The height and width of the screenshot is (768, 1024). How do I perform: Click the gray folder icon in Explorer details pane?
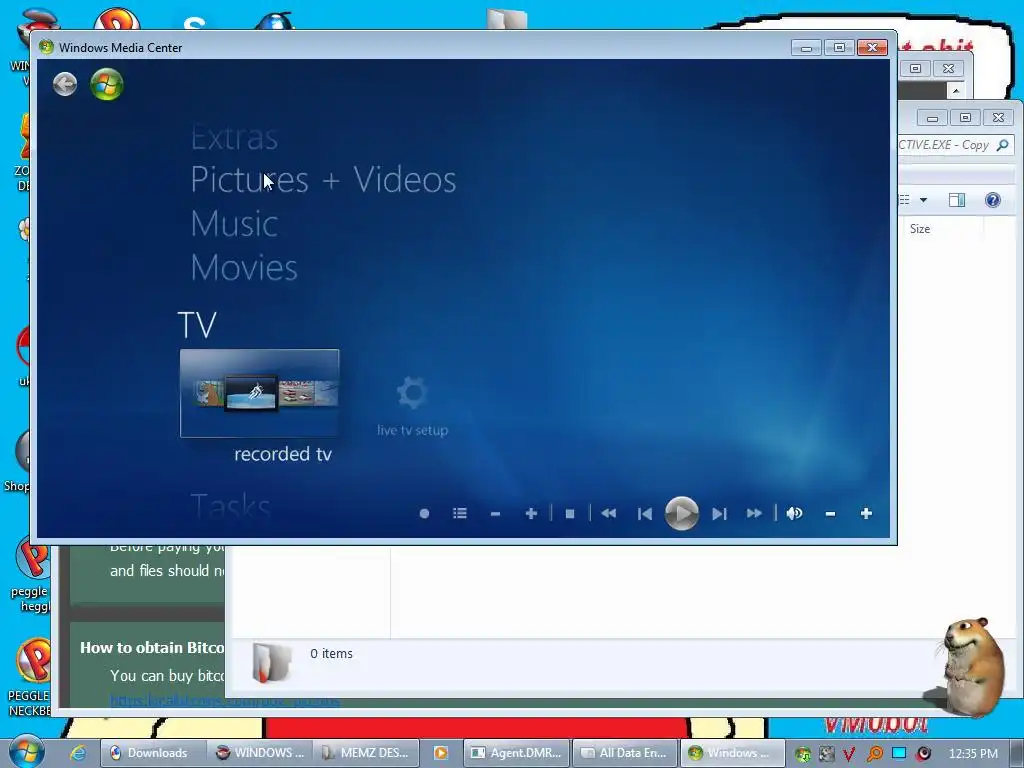point(271,663)
